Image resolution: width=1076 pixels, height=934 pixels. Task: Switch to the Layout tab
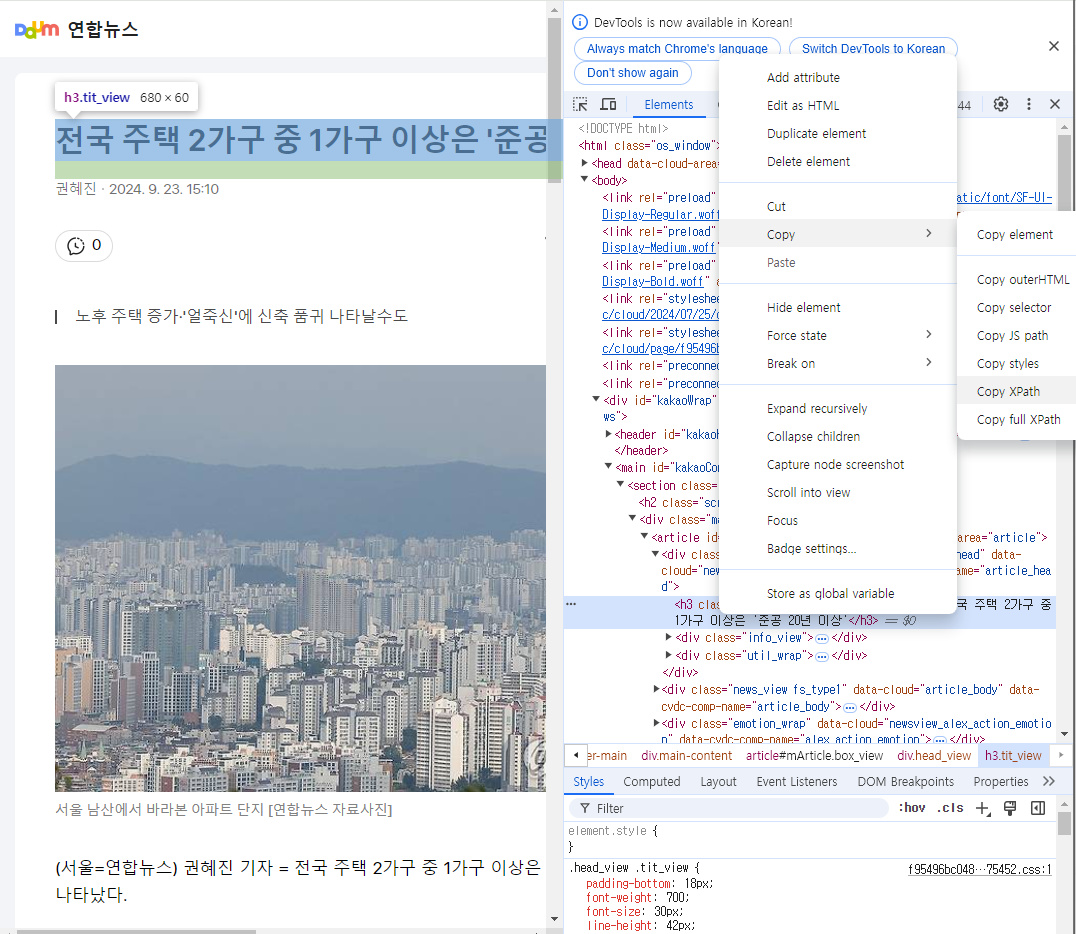[x=718, y=782]
